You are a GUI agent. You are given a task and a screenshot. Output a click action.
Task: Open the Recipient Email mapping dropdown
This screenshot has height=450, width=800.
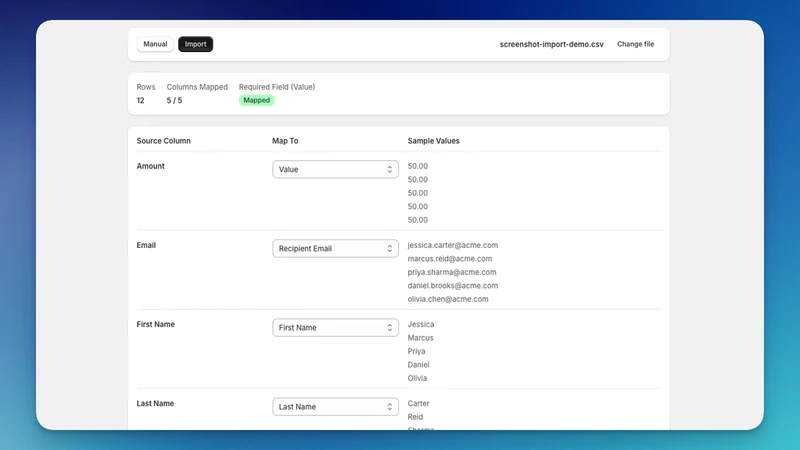pos(335,248)
